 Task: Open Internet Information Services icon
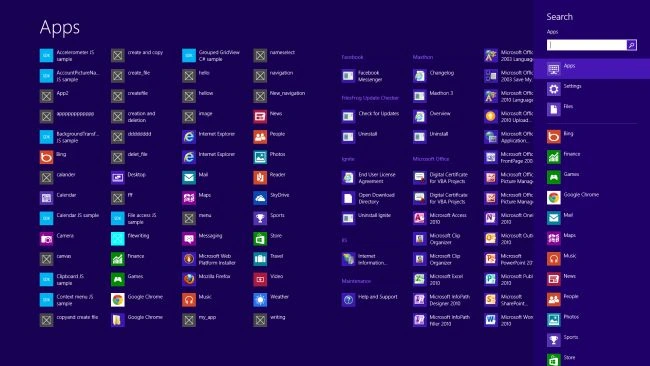(x=348, y=259)
